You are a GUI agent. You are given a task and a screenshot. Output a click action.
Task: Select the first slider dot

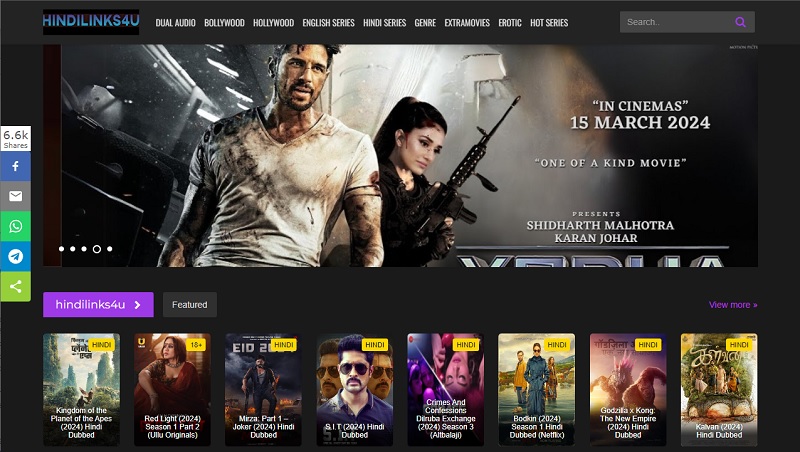(61, 249)
